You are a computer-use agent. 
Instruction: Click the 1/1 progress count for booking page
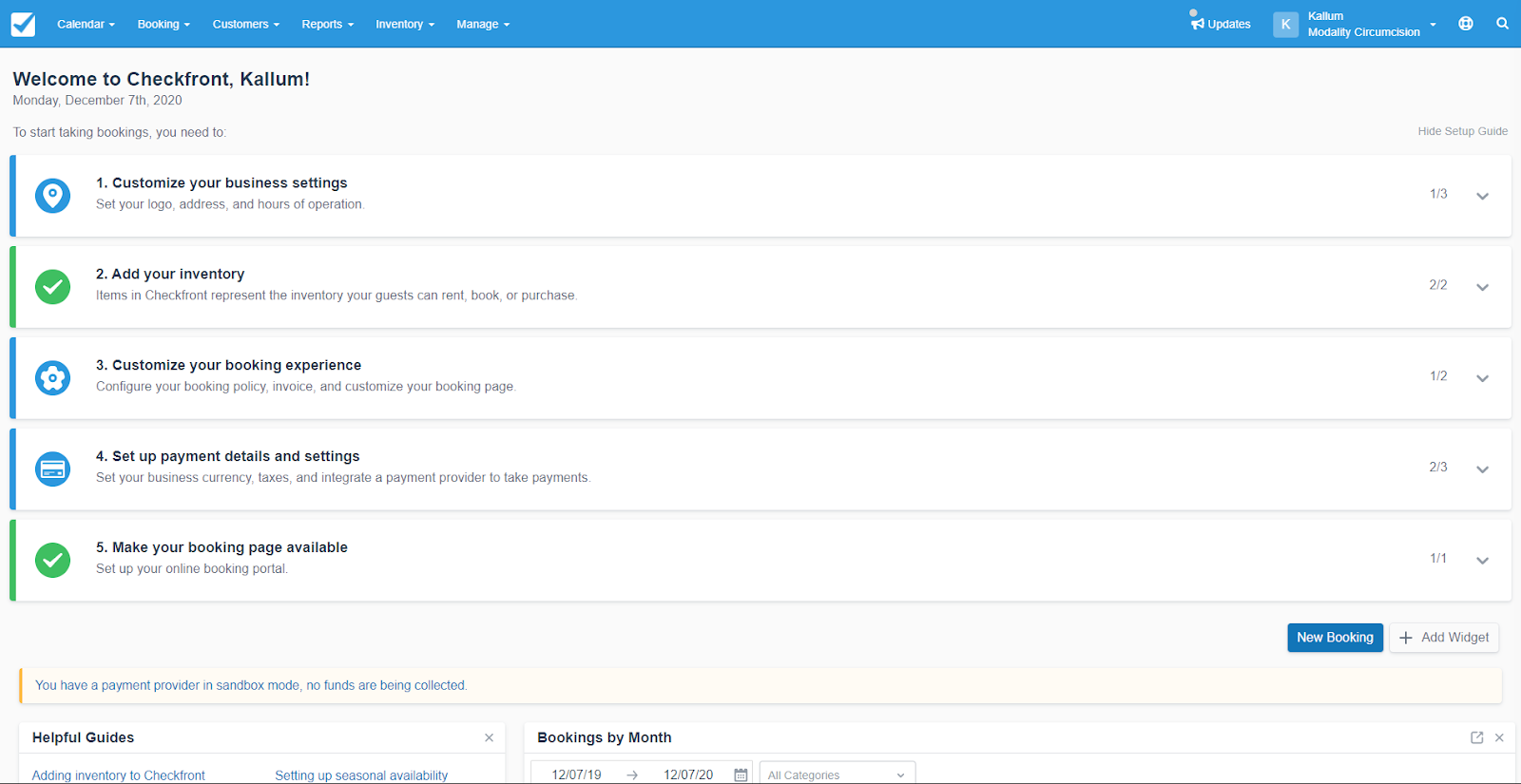point(1438,559)
